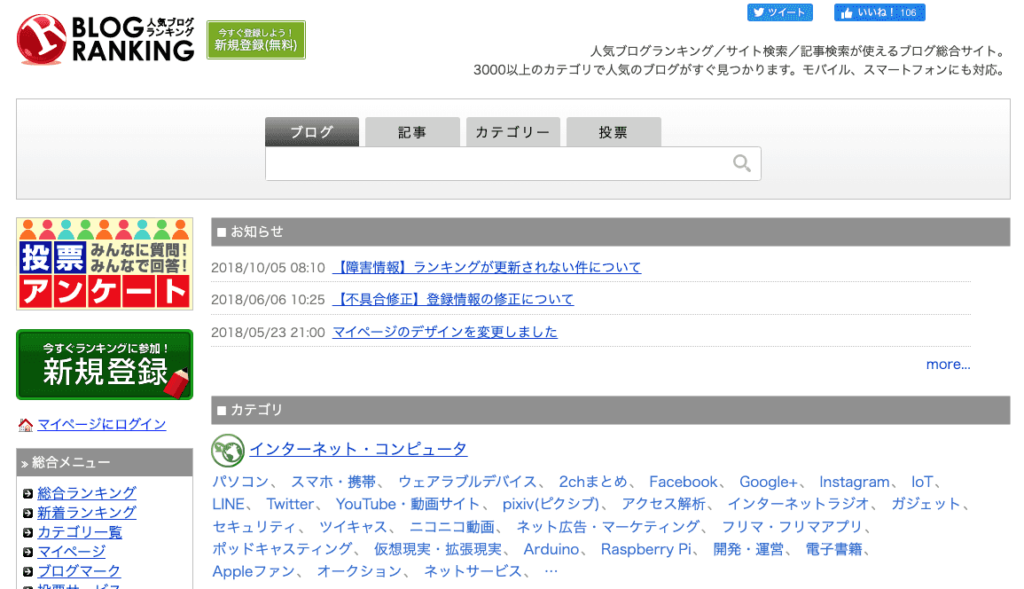Click the bullet icon beside マイページ

[x=27, y=552]
